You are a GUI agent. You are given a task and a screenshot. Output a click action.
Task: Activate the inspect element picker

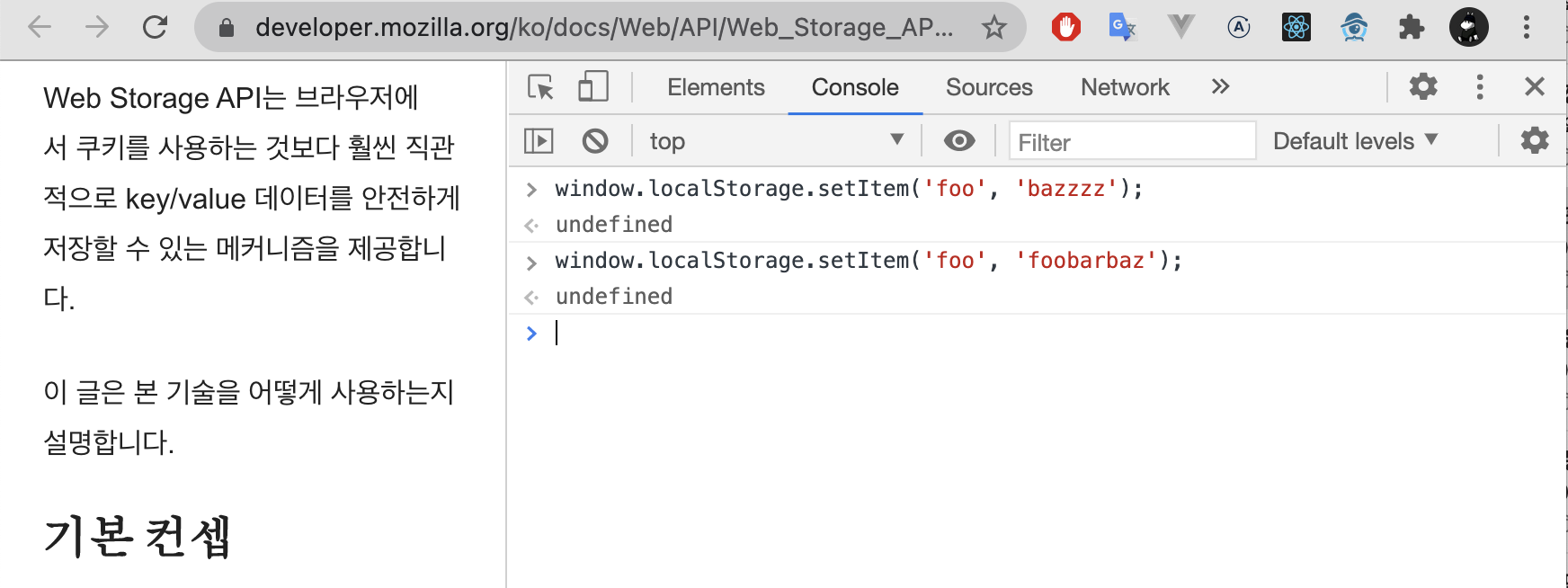(540, 87)
